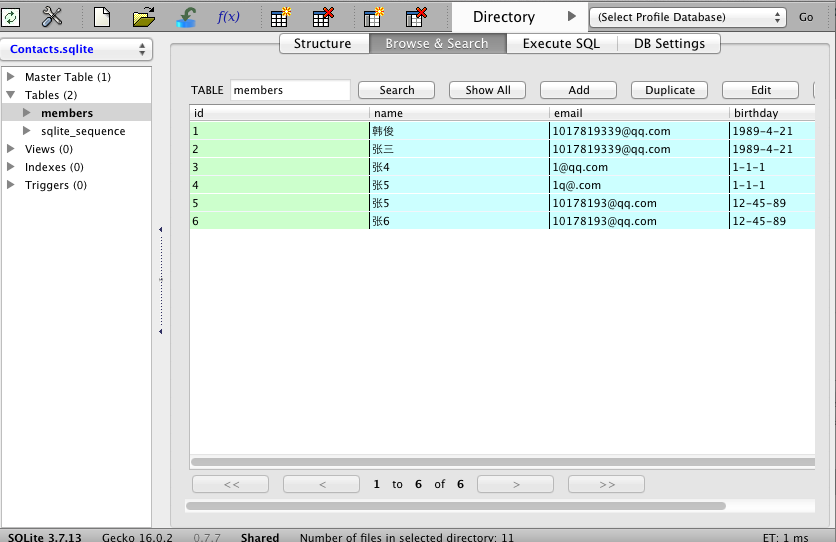Collapse the Tables tree node
Viewport: 836px width, 542px height.
10,95
